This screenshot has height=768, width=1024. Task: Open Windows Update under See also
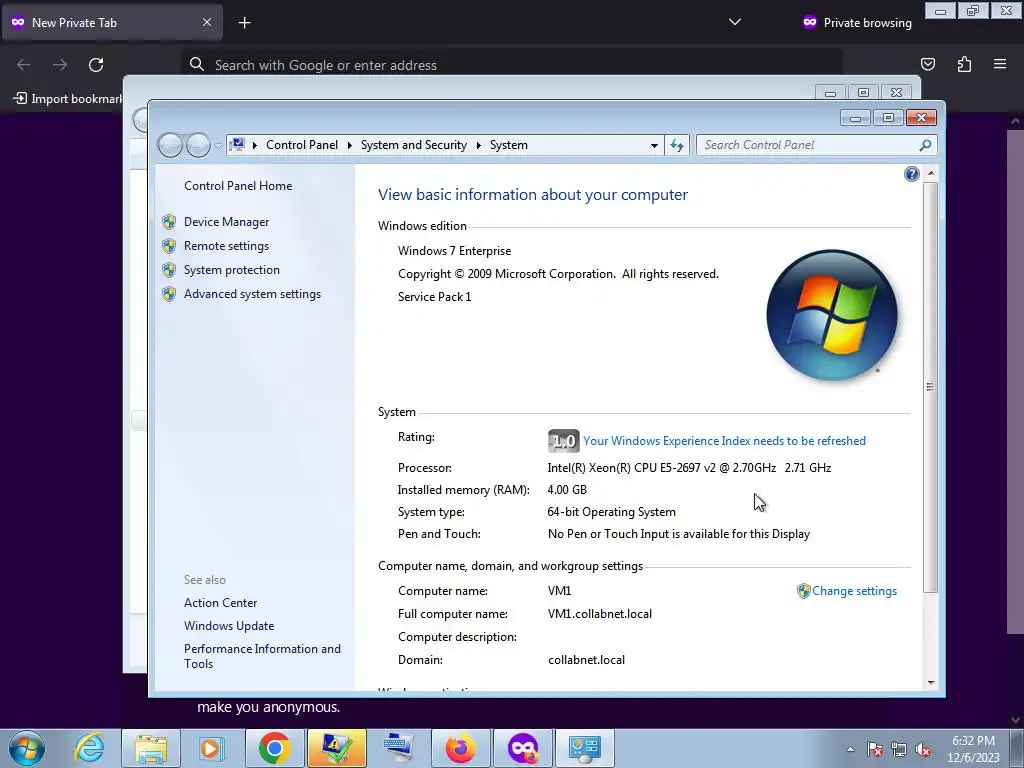229,626
